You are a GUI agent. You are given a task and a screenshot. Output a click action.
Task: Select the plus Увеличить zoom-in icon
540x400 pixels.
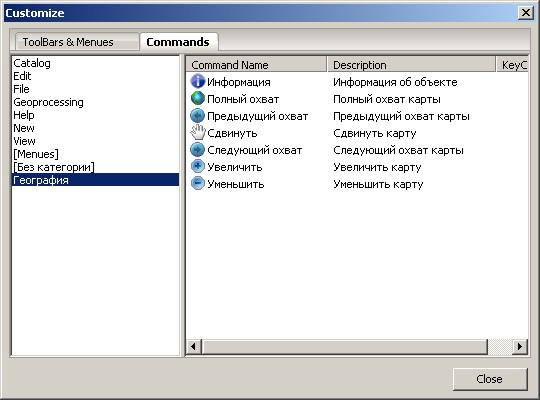[x=198, y=166]
